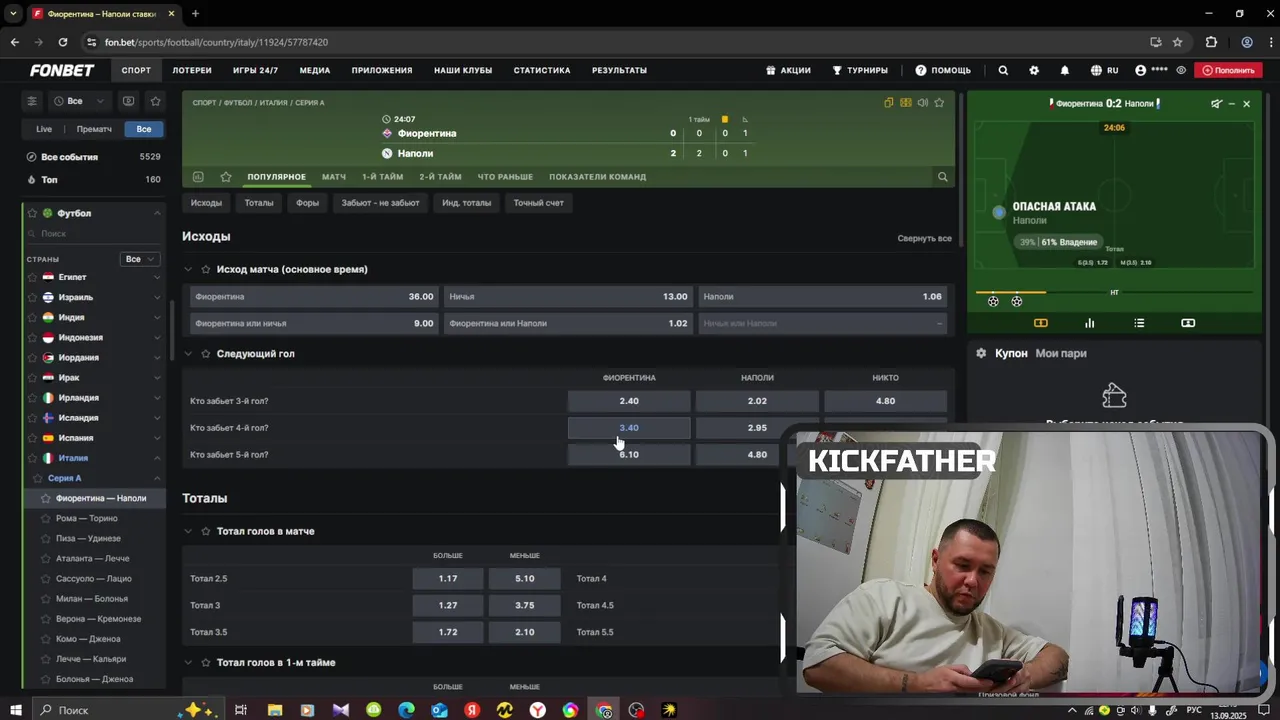Viewport: 1280px width, 720px height.
Task: Select Милан — Болонья match
Action: click(x=92, y=599)
